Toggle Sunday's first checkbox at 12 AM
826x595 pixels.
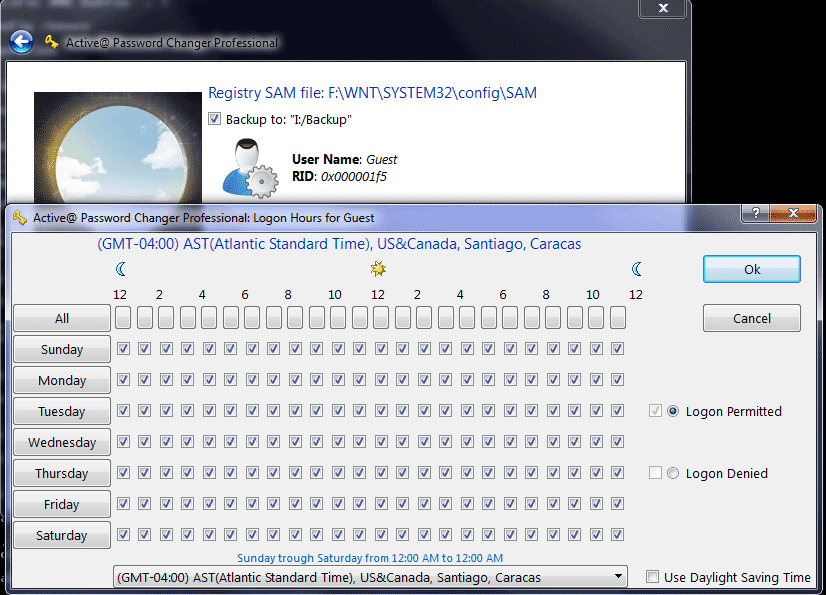pos(123,348)
